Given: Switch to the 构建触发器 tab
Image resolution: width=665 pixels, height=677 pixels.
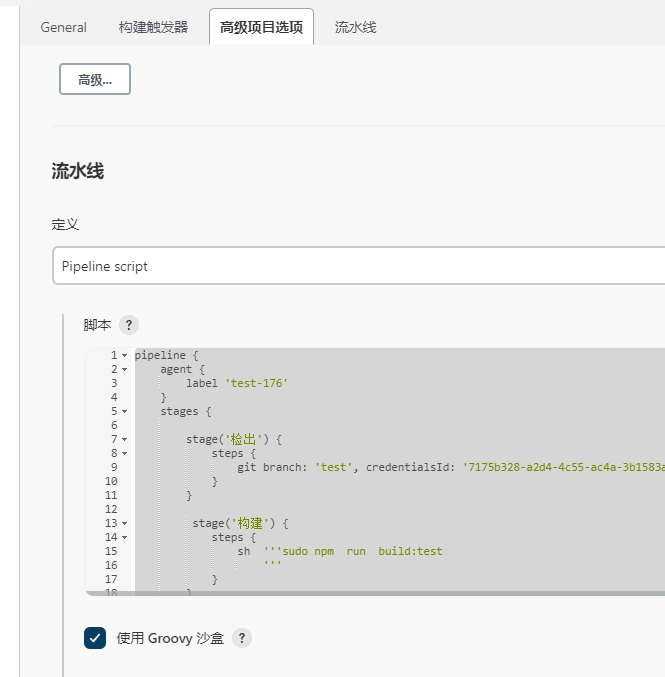Looking at the screenshot, I should pos(153,27).
